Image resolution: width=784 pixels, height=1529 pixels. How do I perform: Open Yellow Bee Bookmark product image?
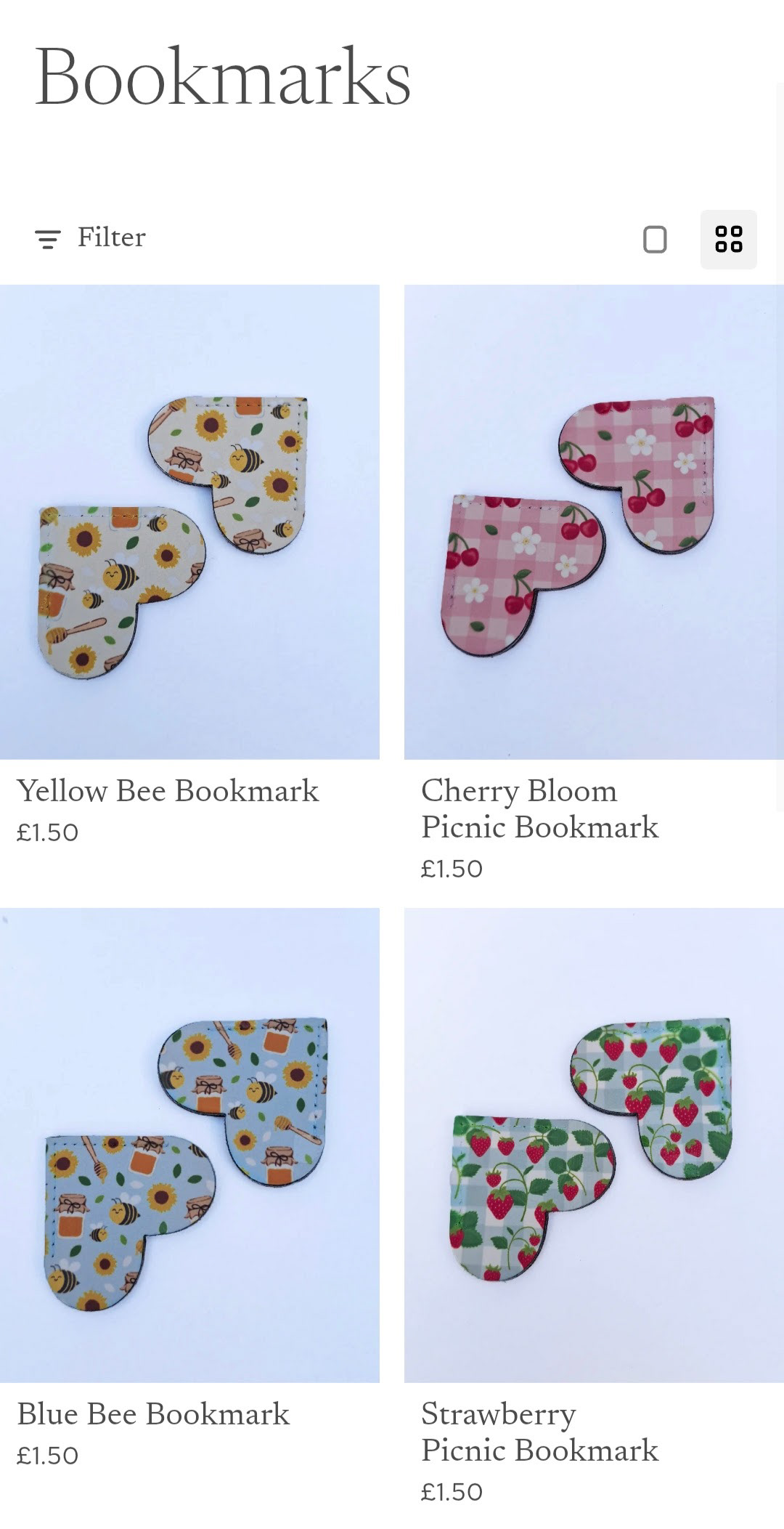point(189,522)
